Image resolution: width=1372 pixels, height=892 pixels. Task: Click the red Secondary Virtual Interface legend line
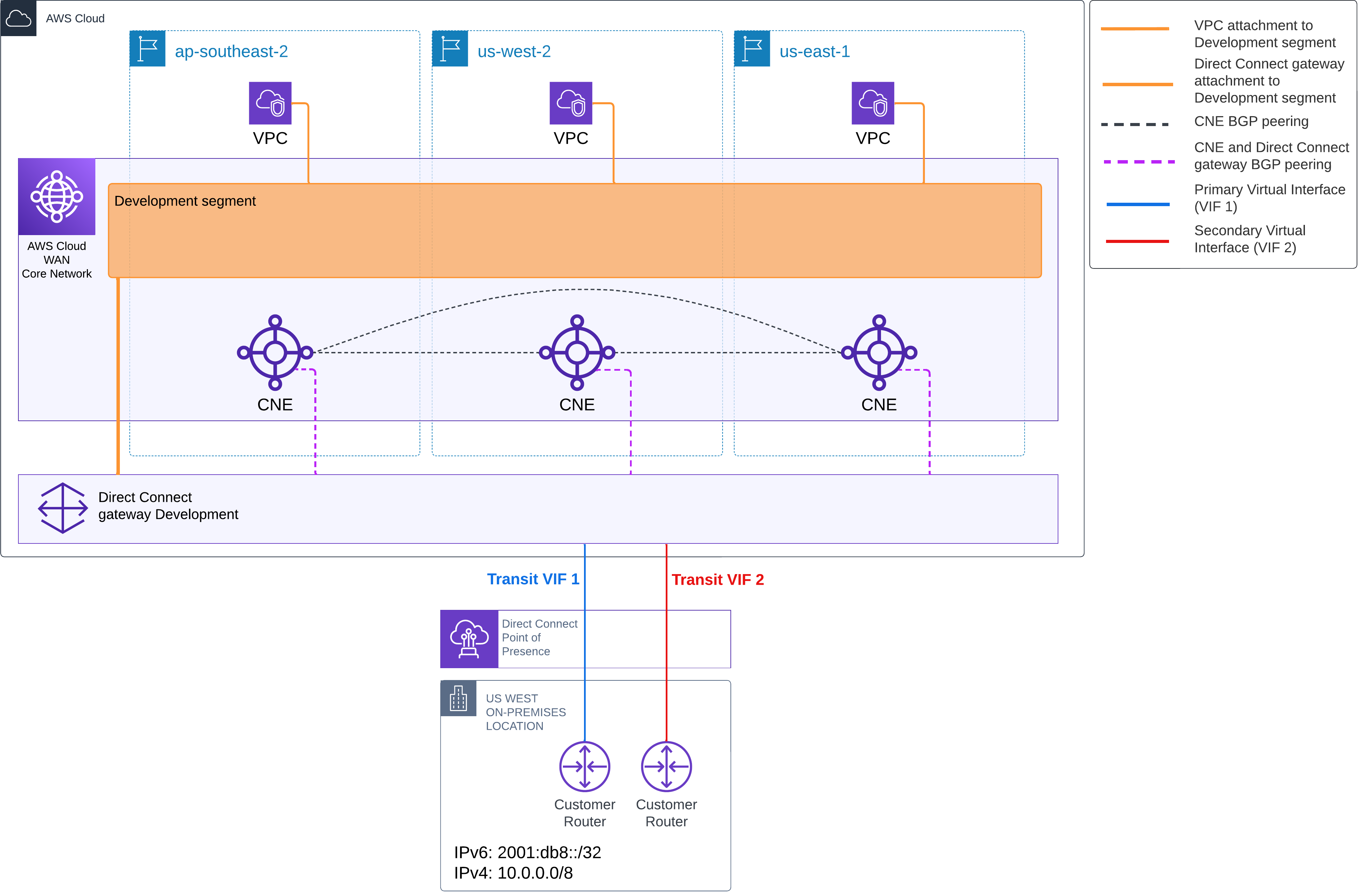pos(1137,241)
